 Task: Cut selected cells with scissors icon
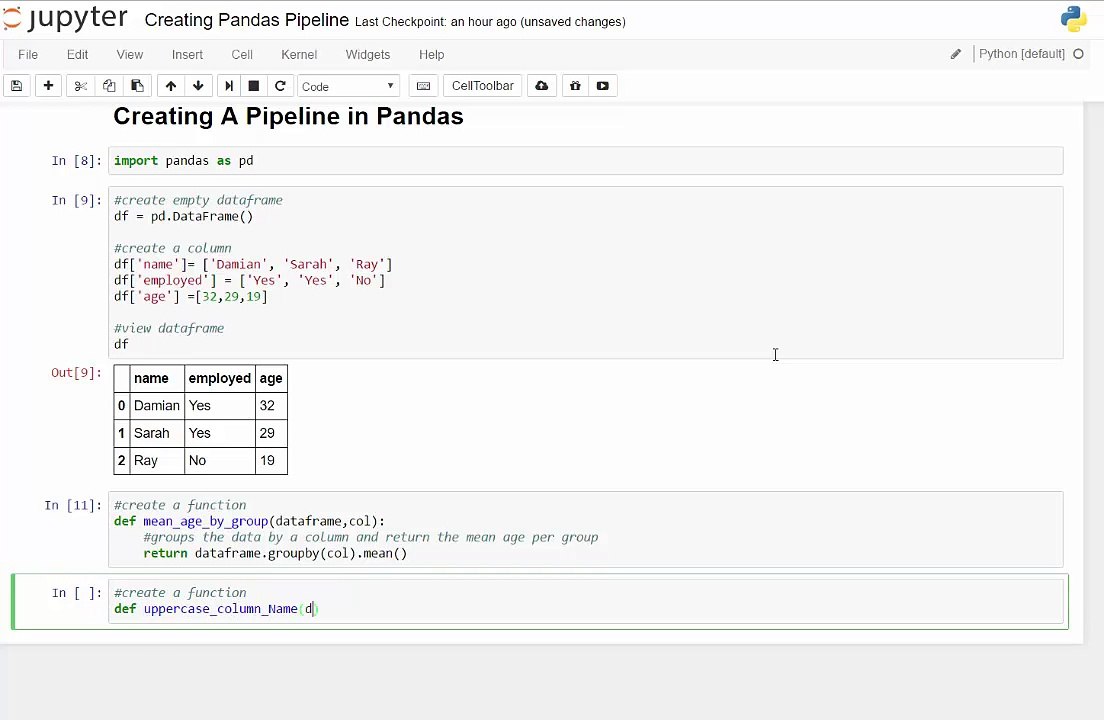80,86
